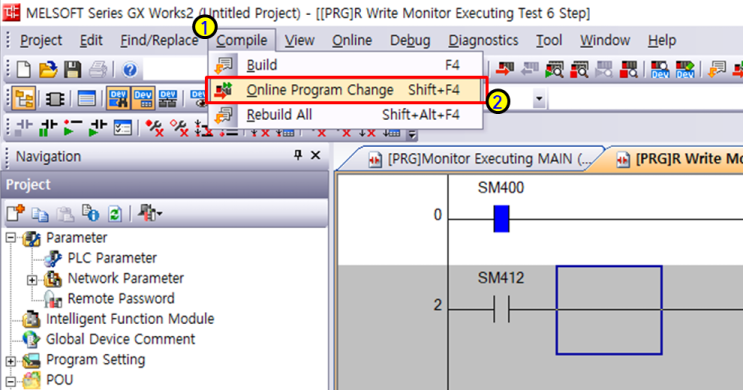
Task: Click the contact with green play icon
Action: point(97,127)
